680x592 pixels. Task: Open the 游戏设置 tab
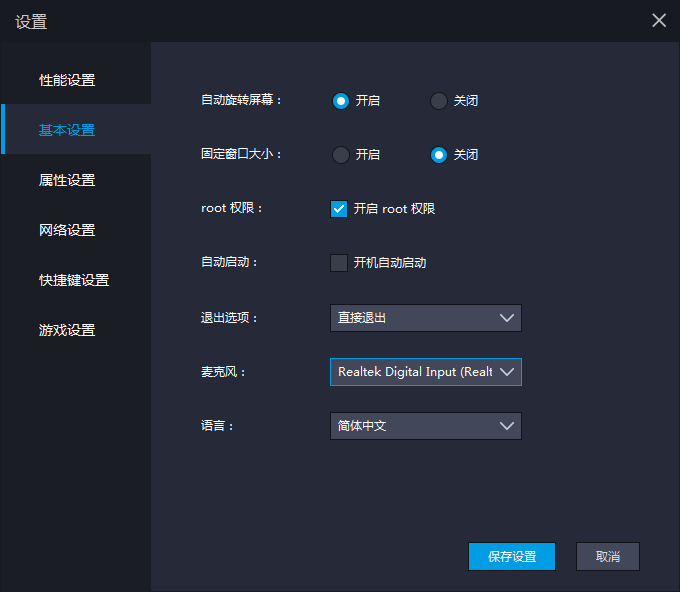pos(67,330)
